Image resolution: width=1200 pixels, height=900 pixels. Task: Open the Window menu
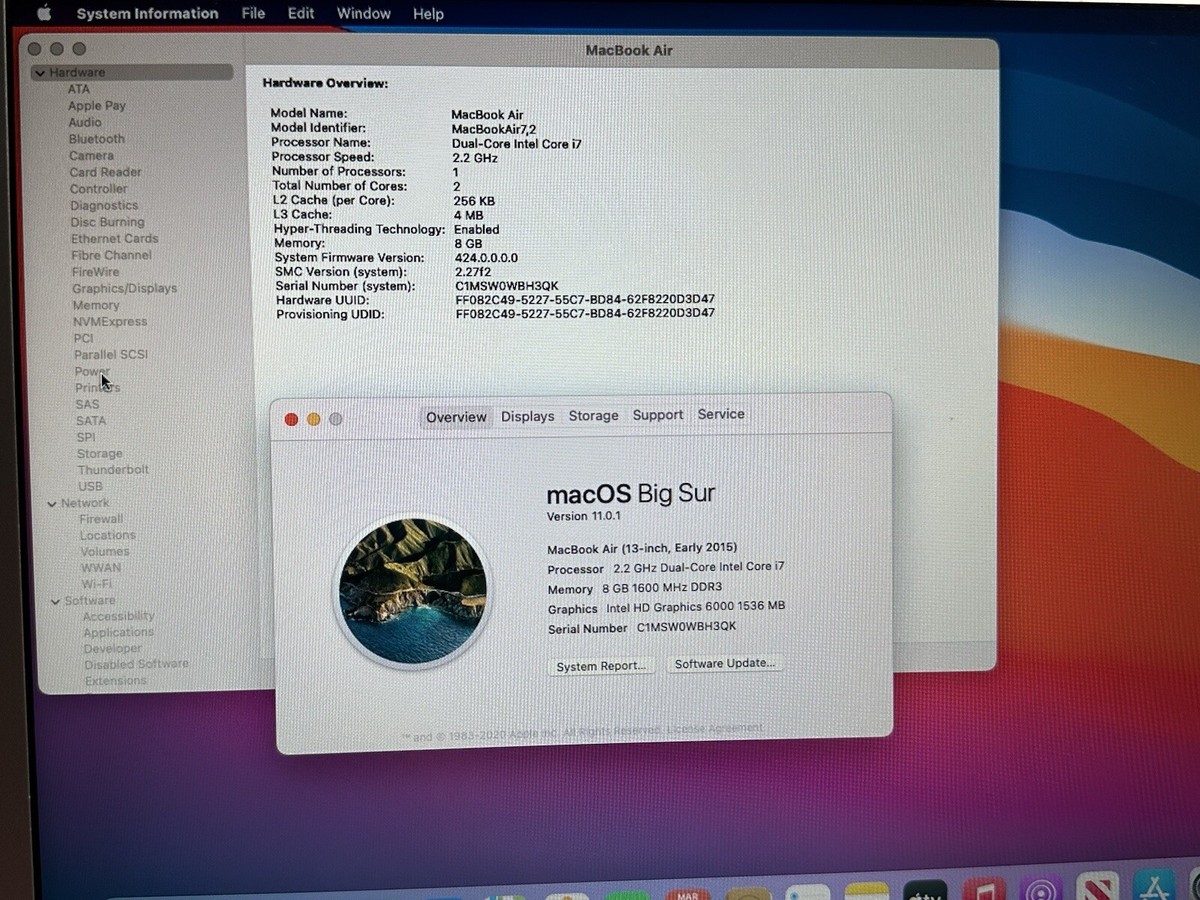coord(363,13)
